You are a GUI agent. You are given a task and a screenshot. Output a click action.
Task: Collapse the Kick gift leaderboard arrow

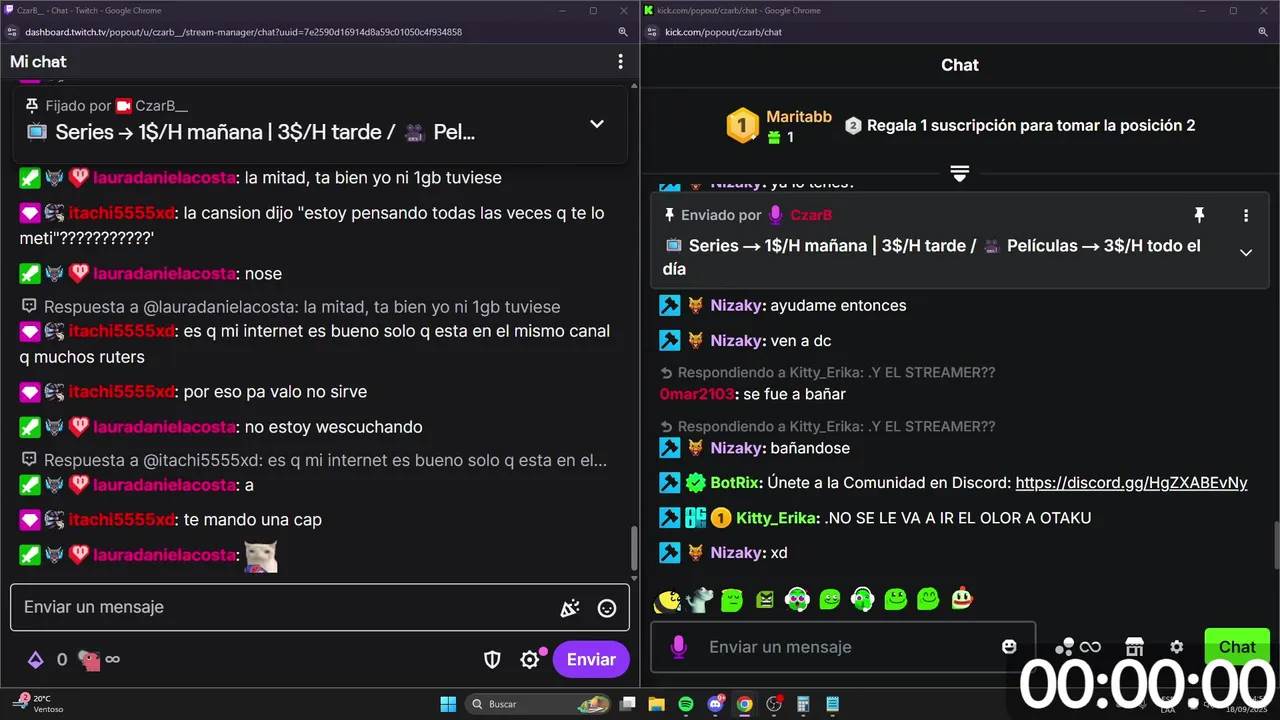959,173
